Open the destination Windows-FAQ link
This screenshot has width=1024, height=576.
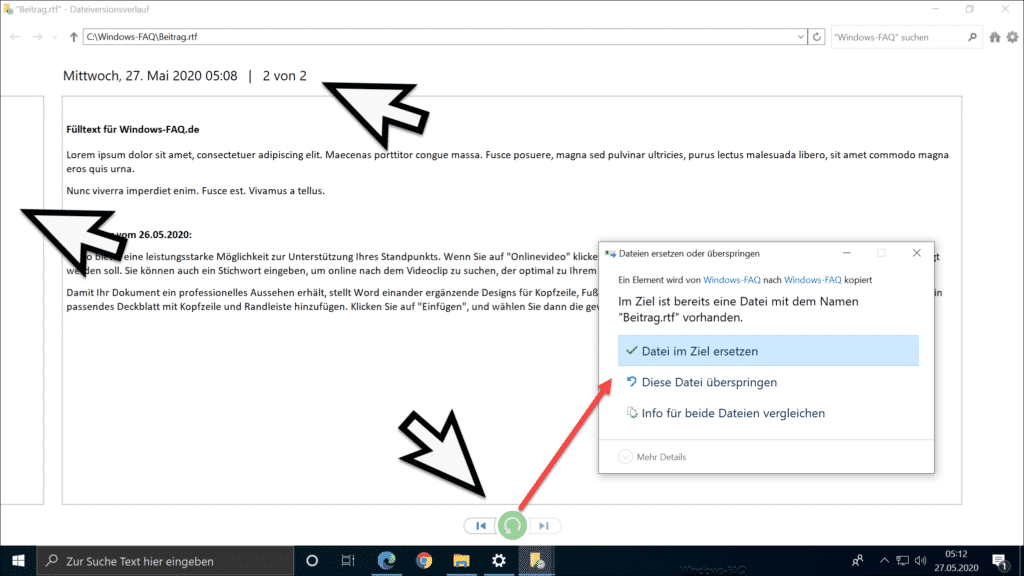click(x=812, y=280)
